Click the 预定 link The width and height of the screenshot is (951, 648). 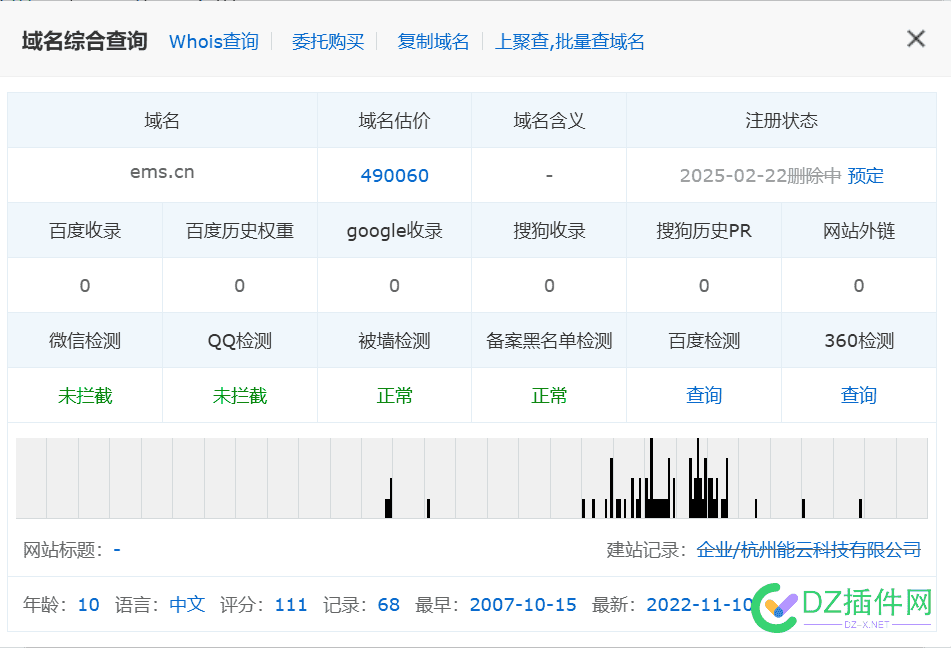(x=865, y=175)
